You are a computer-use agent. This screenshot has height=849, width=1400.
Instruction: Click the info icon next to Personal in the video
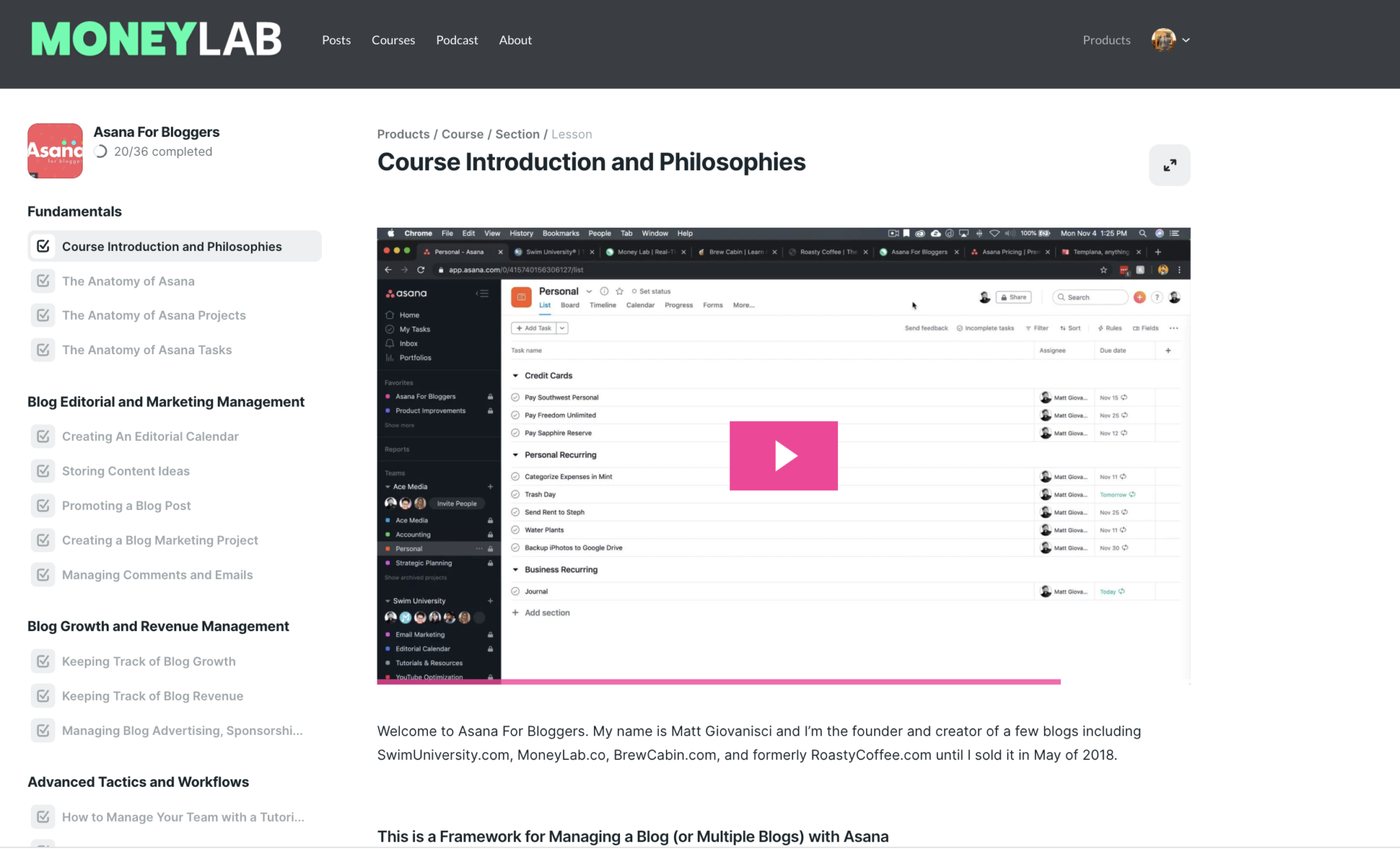pyautogui.click(x=604, y=291)
